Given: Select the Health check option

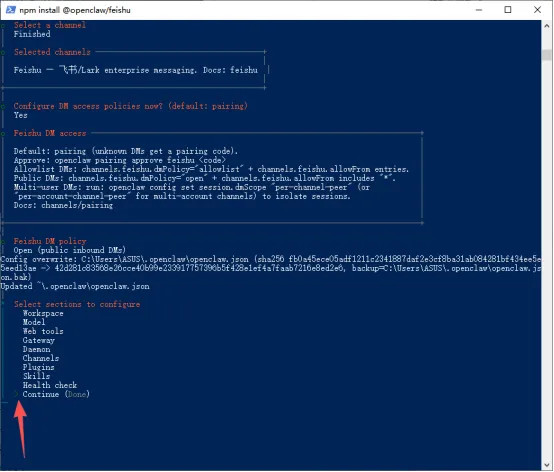Looking at the screenshot, I should pyautogui.click(x=50, y=385).
